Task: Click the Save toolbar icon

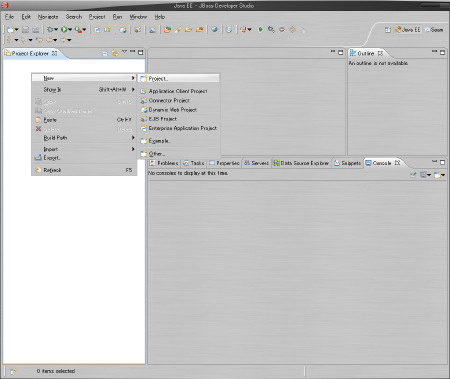Action: coord(25,30)
